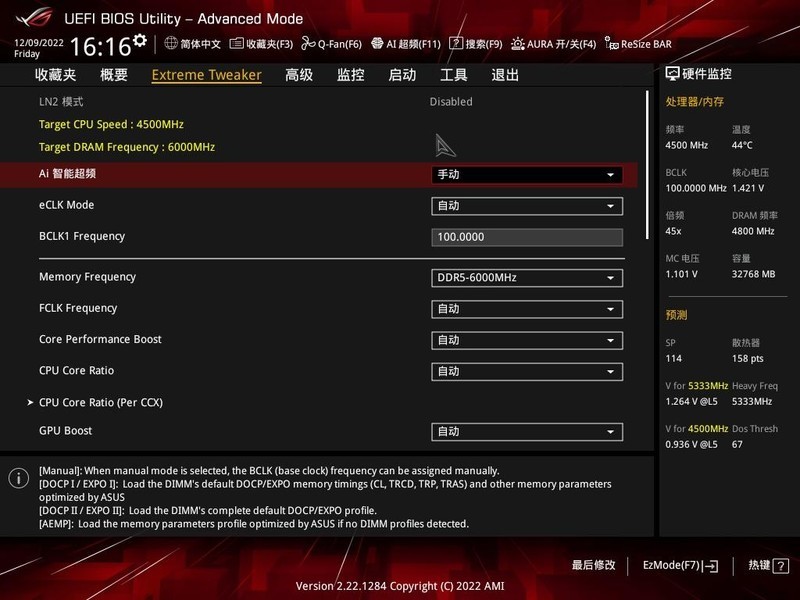
Task: Click the info icon beside help text
Action: [x=19, y=478]
